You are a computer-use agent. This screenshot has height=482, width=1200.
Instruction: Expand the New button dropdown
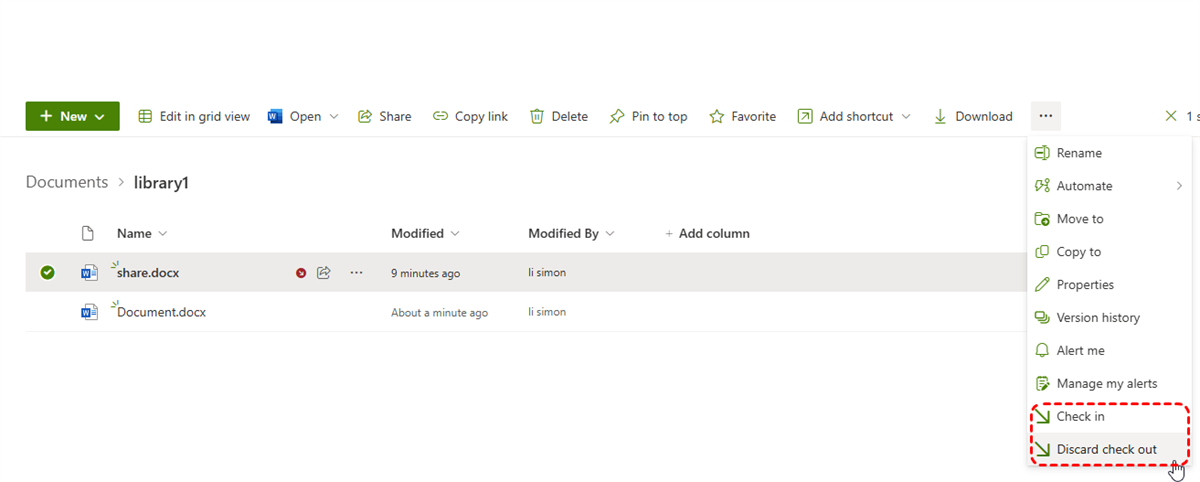100,116
